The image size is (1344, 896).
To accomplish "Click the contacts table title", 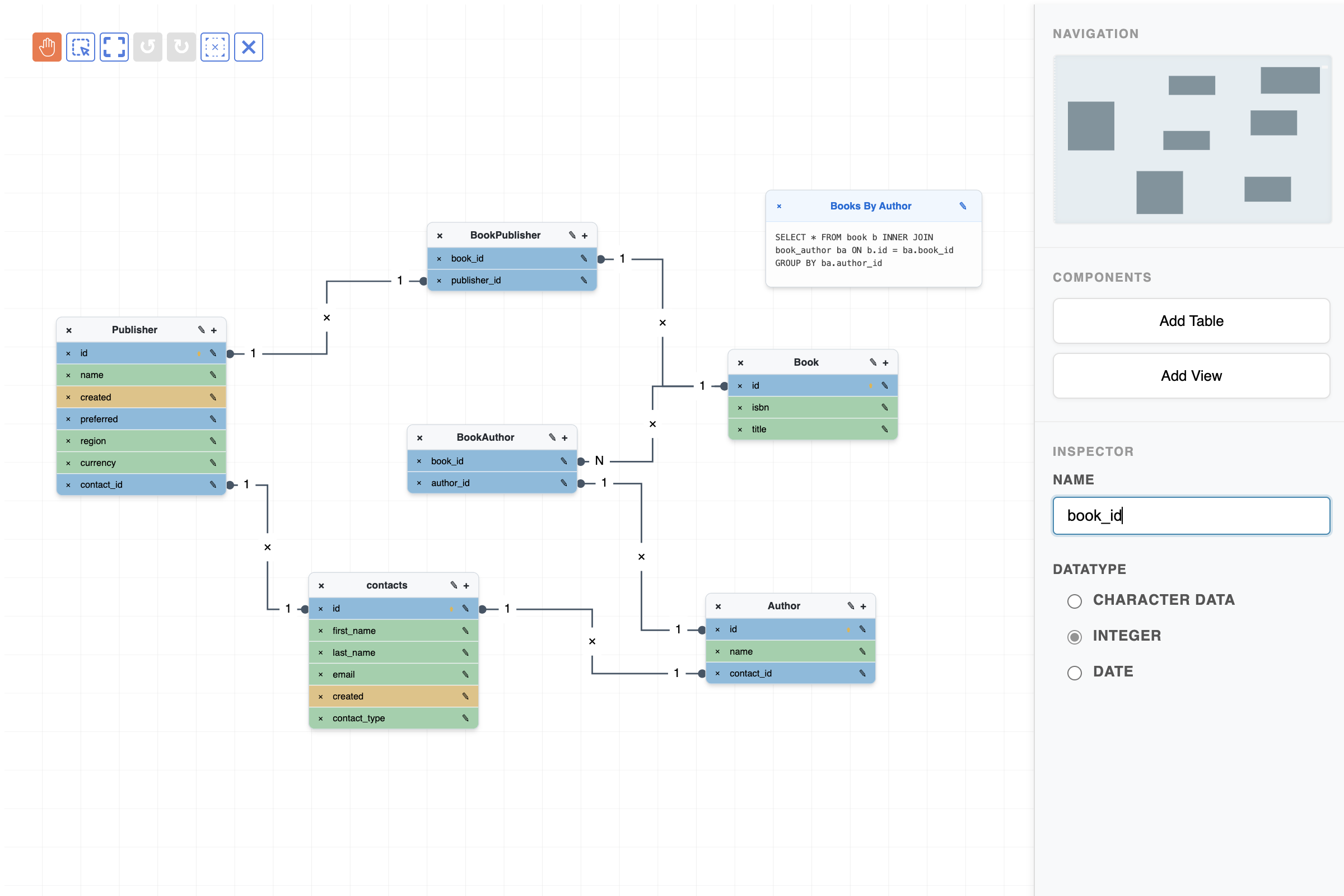I will point(387,585).
